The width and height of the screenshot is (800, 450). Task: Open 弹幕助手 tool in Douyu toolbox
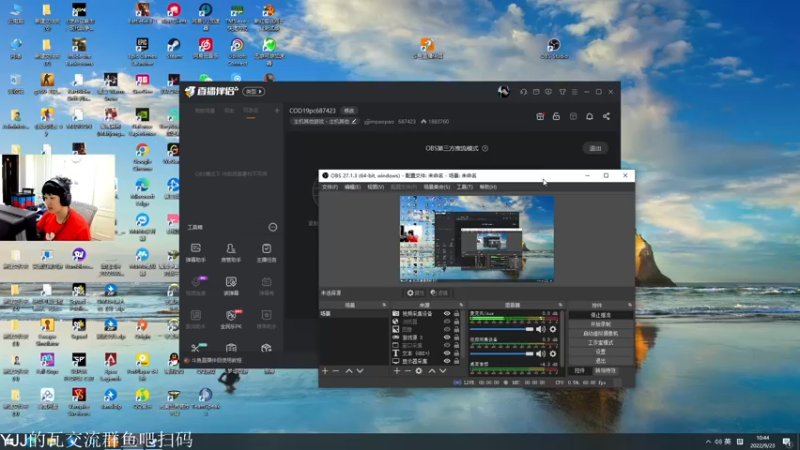[195, 253]
